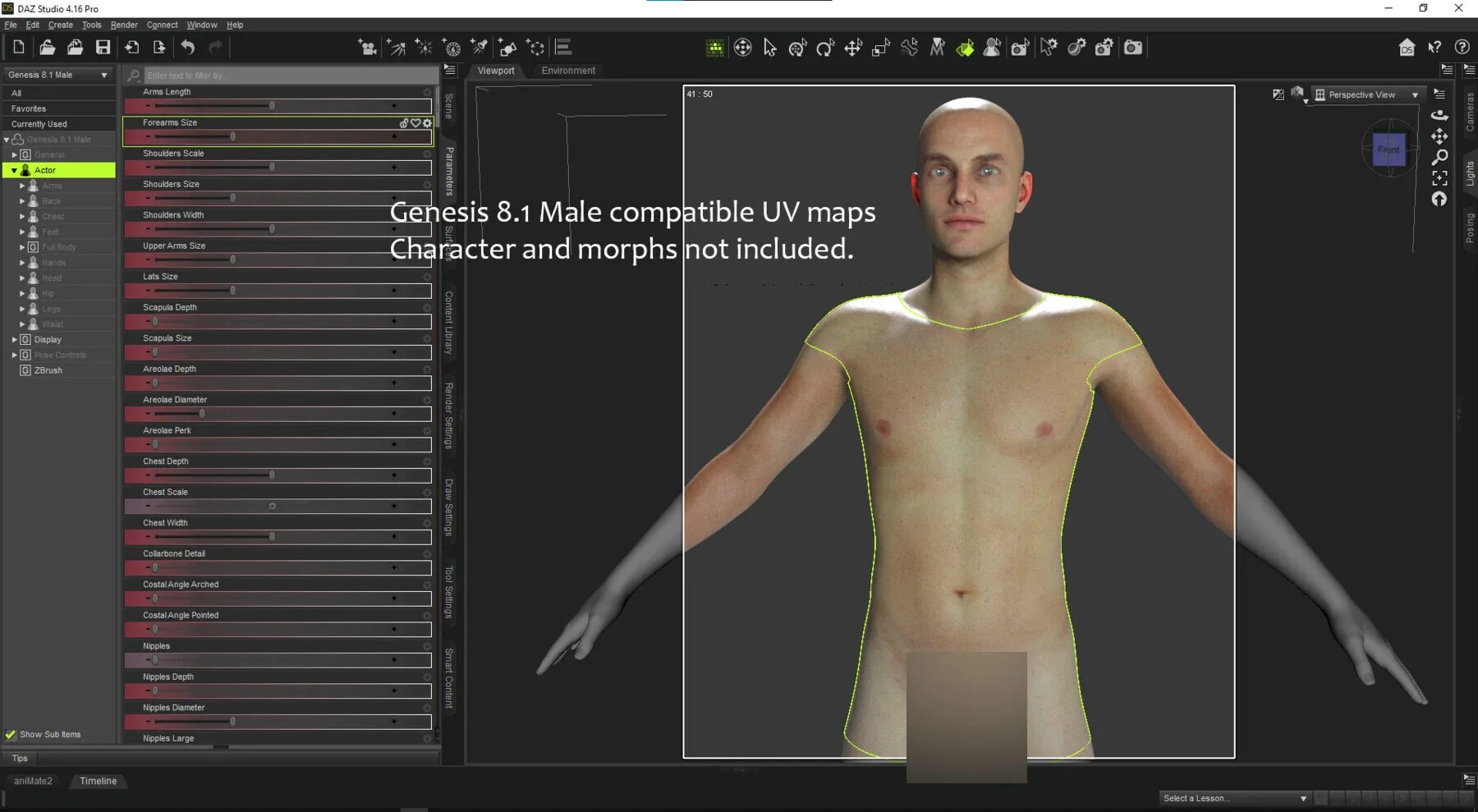Open the Genesis 8.1 Male node dropdown
Image resolution: width=1478 pixels, height=812 pixels.
57,75
